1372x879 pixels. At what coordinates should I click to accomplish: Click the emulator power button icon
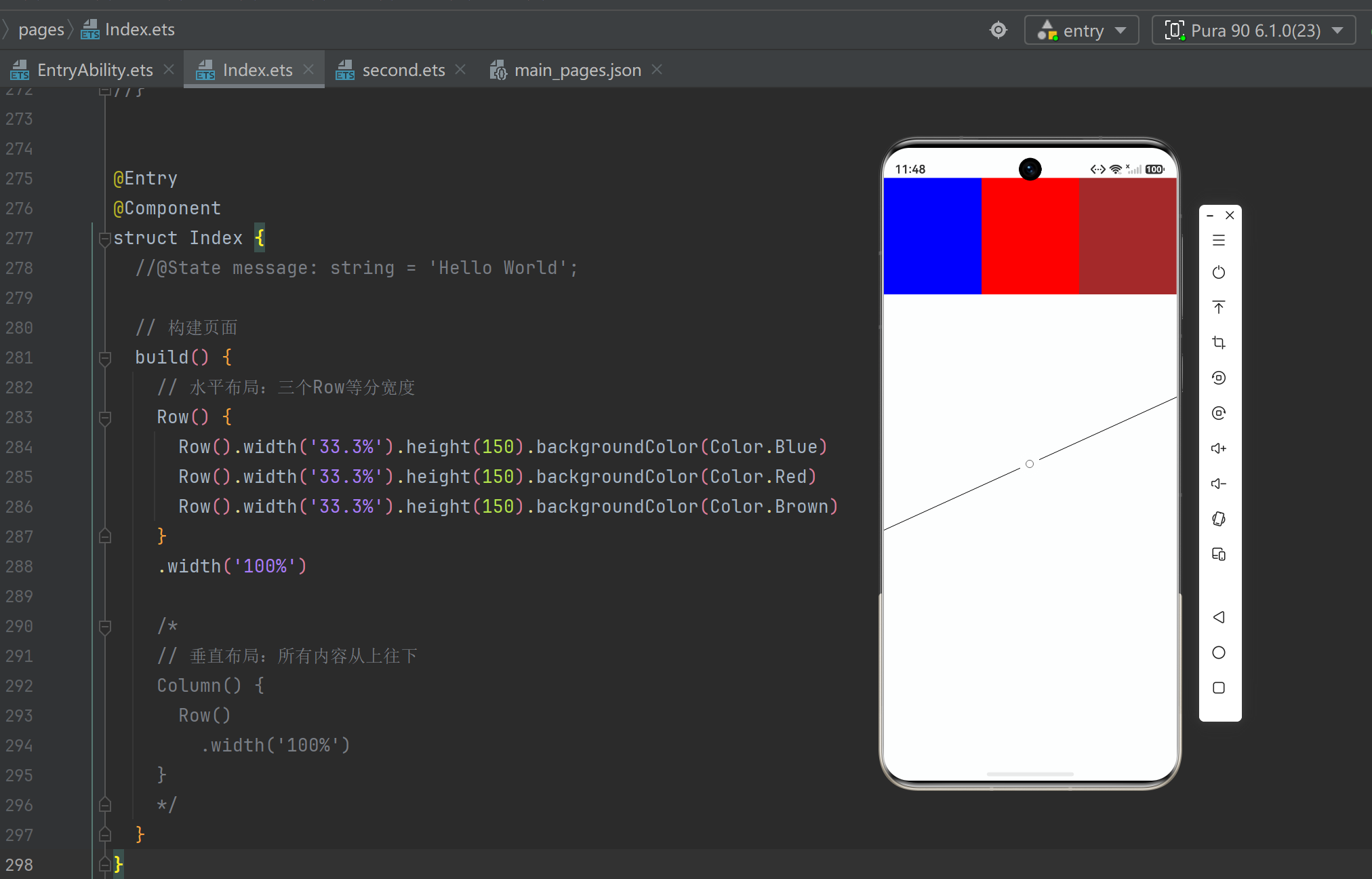click(x=1219, y=273)
